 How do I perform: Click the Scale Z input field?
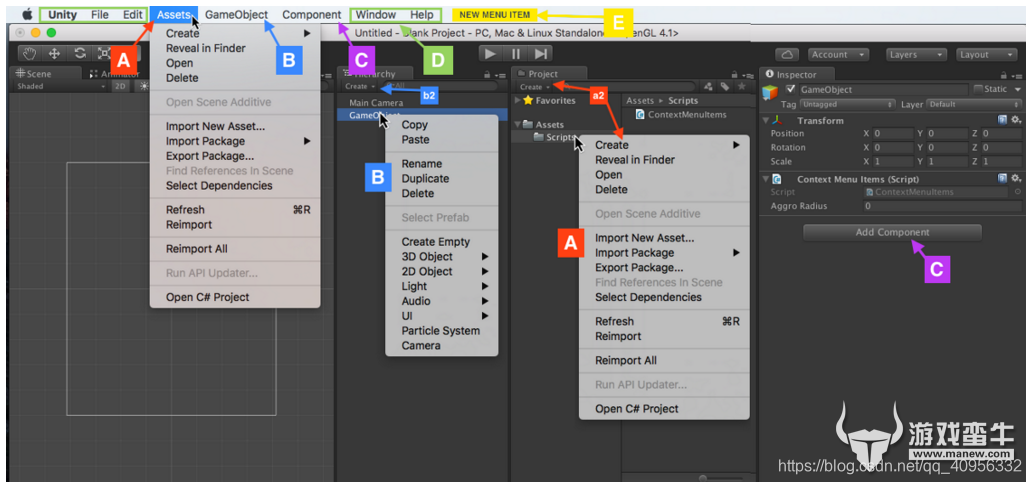(1001, 161)
